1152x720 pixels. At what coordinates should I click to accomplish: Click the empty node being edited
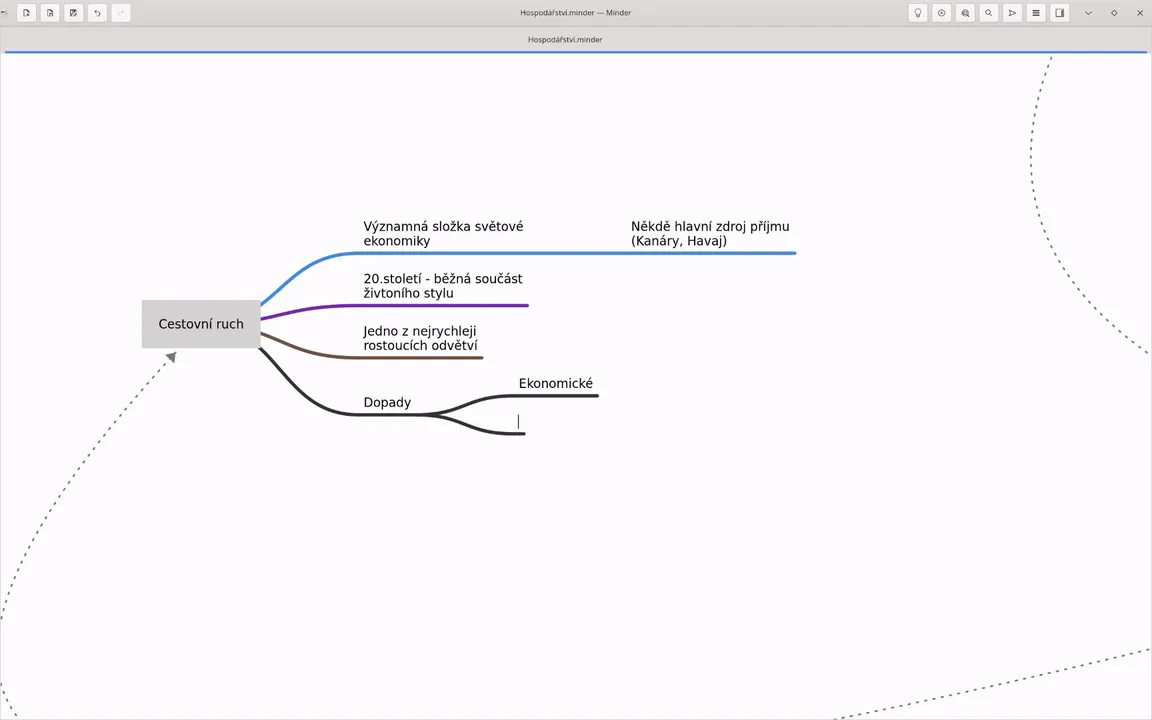pyautogui.click(x=519, y=422)
